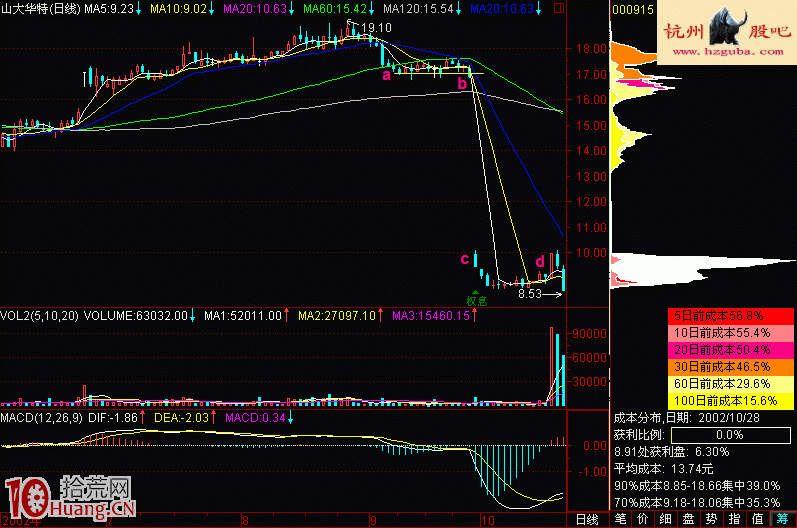Click the 获利比例 0.0% progress bar
The height and width of the screenshot is (528, 797).
pos(731,435)
